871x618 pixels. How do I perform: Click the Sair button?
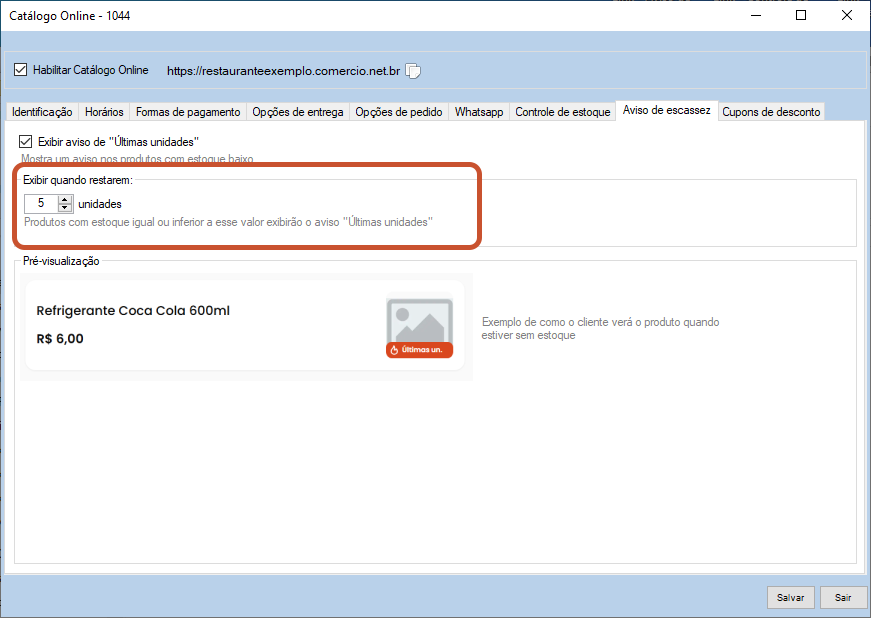[843, 597]
